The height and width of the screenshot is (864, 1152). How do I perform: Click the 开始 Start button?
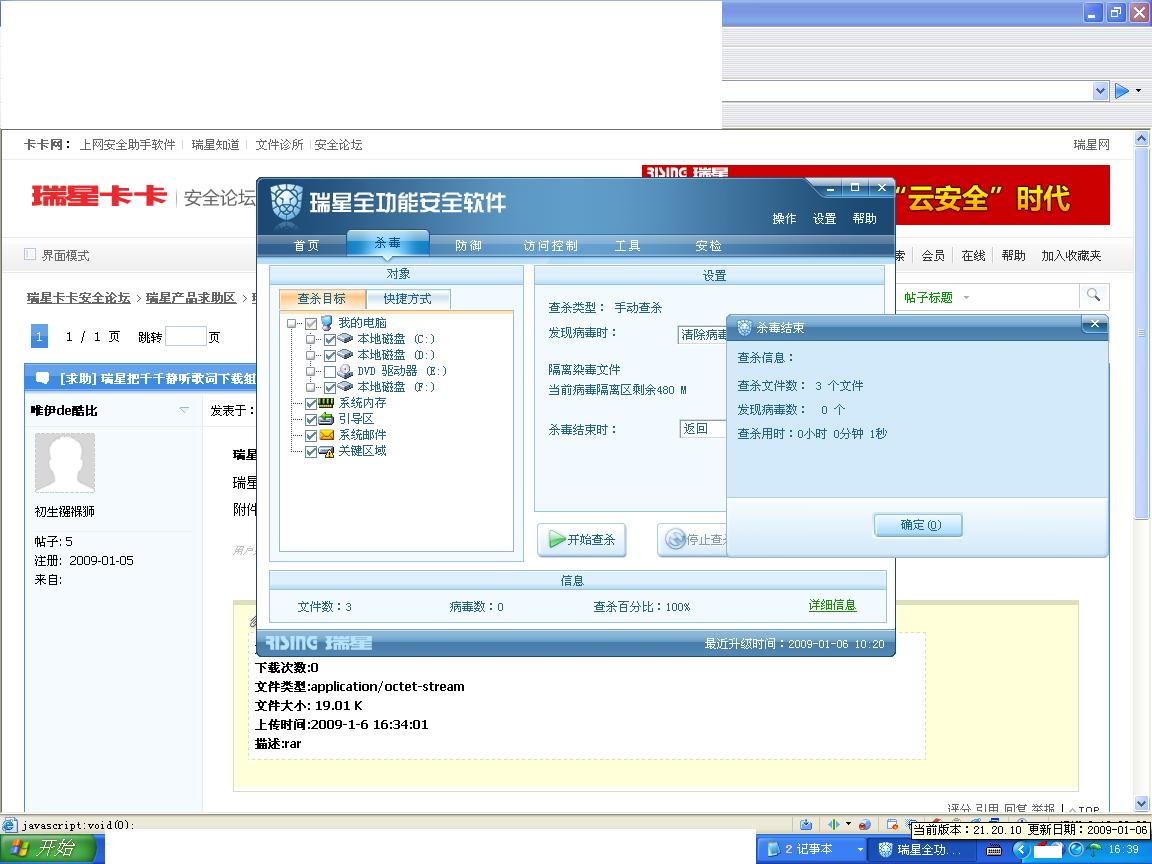pos(48,849)
